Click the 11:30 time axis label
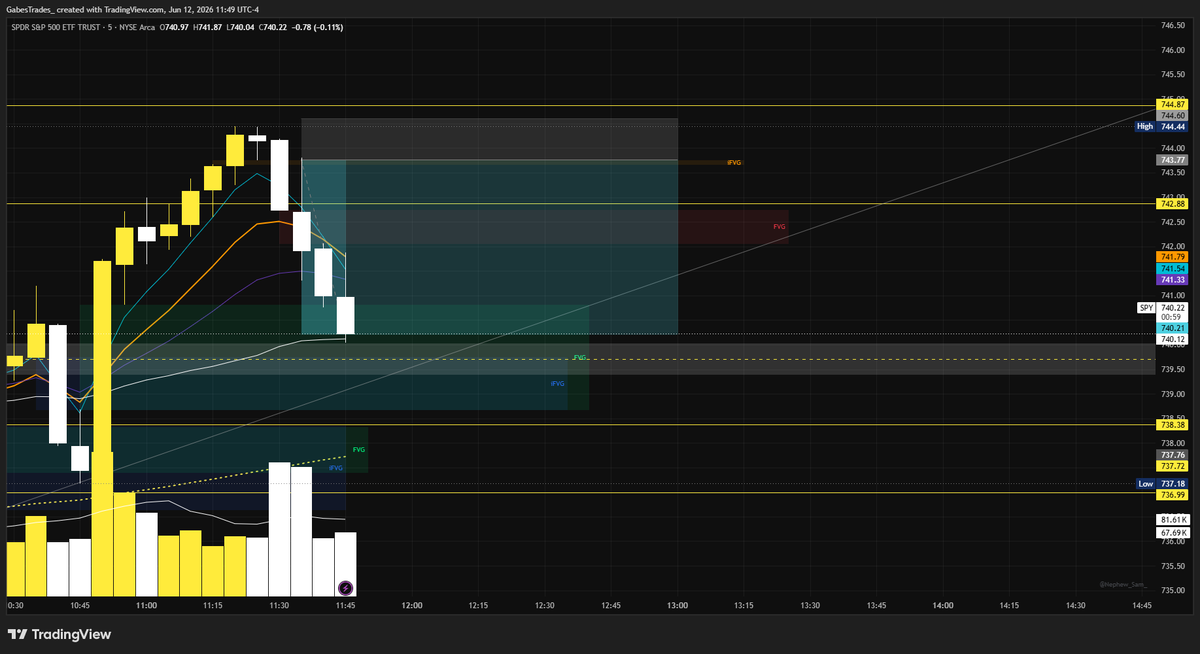Viewport: 1200px width, 654px height. 279,606
